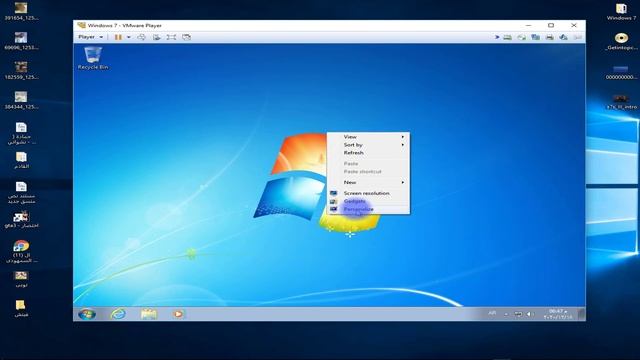Open the 384344_125... desktop image file
This screenshot has height=360, width=640.
21,100
